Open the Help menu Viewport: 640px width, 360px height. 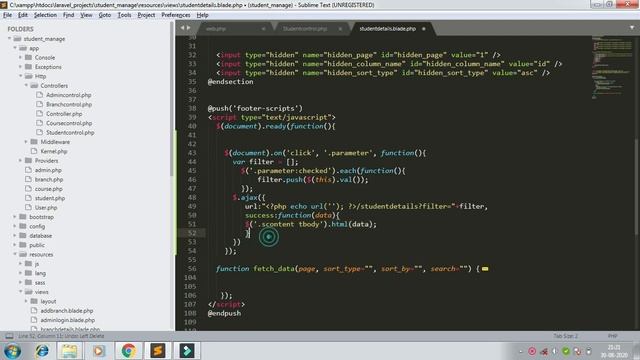point(202,15)
